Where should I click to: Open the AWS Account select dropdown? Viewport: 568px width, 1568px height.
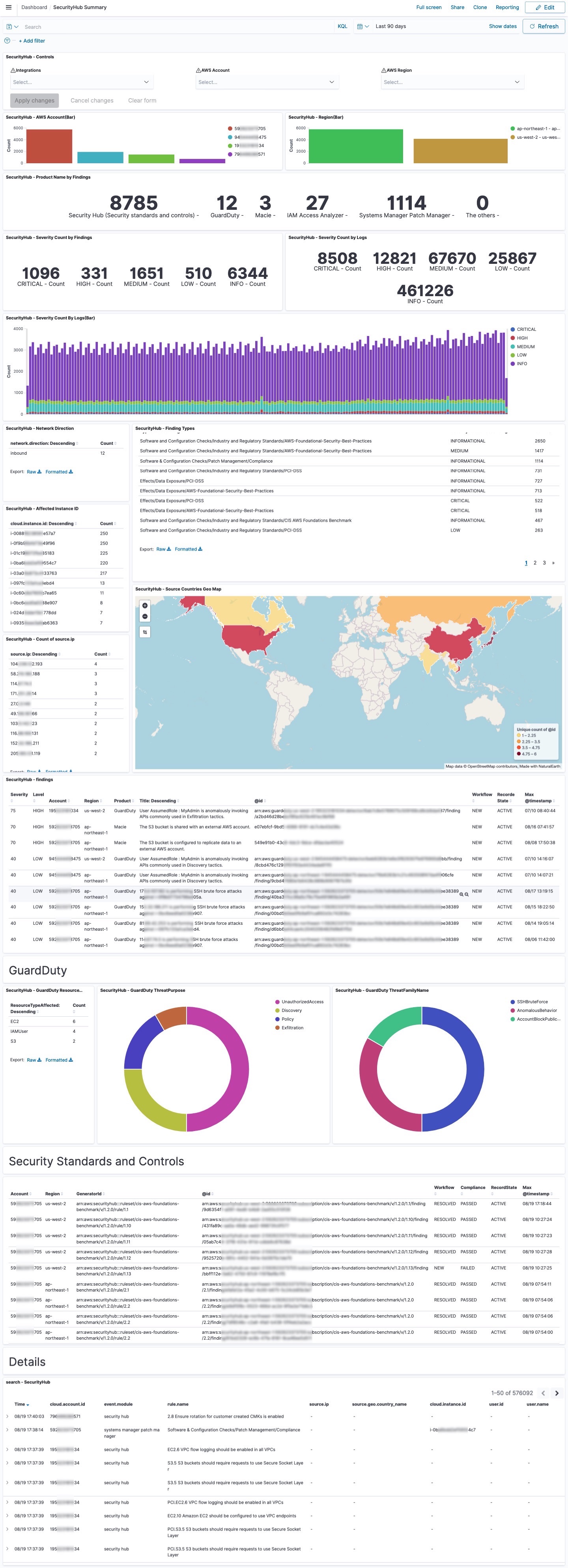267,82
